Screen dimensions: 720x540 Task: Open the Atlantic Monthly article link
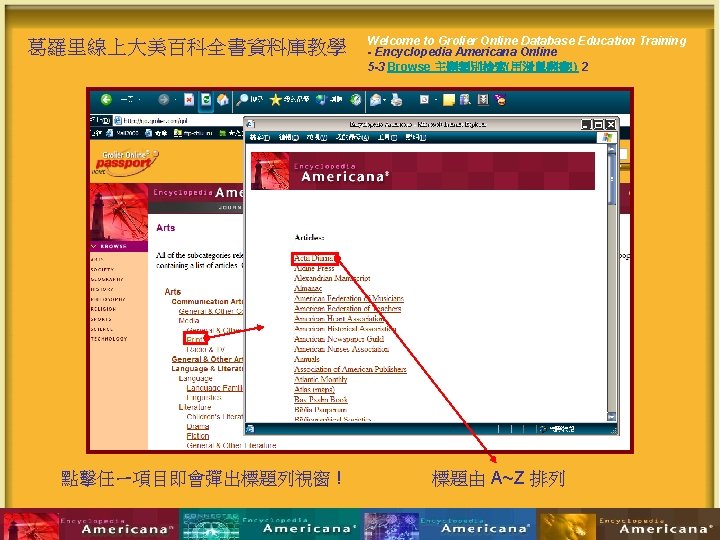(x=321, y=379)
